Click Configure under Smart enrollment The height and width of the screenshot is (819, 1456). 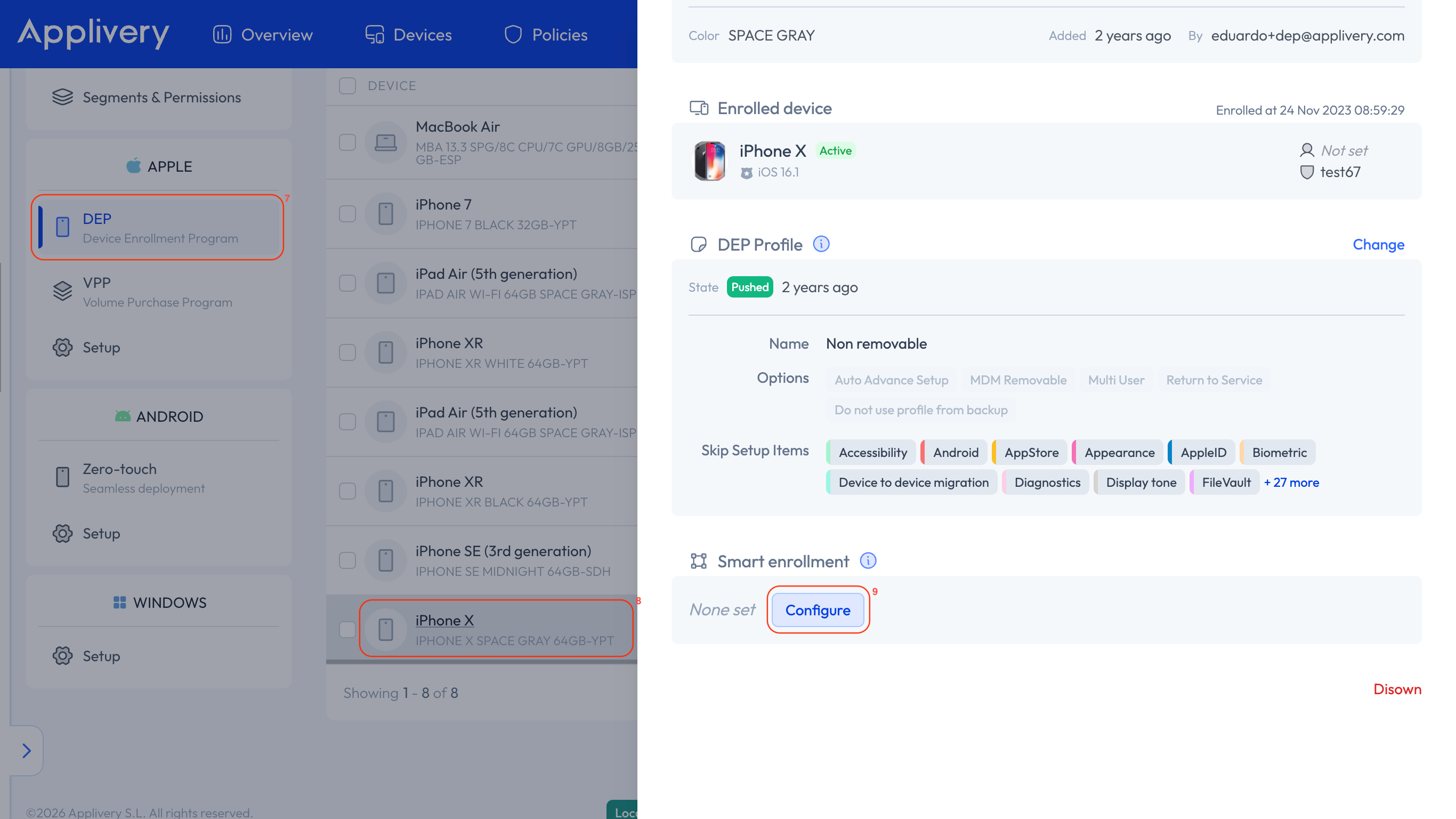818,610
